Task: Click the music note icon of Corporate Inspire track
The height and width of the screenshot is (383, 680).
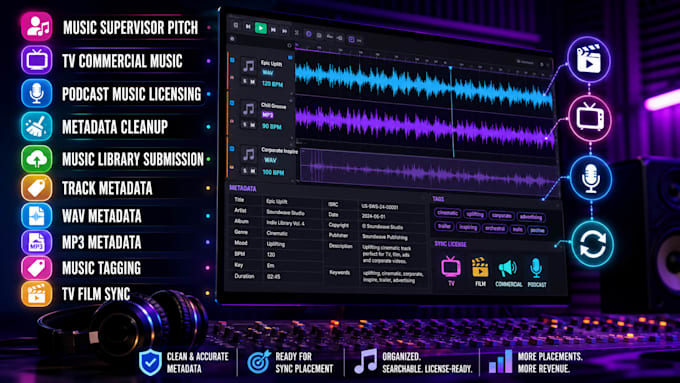Action: point(248,154)
